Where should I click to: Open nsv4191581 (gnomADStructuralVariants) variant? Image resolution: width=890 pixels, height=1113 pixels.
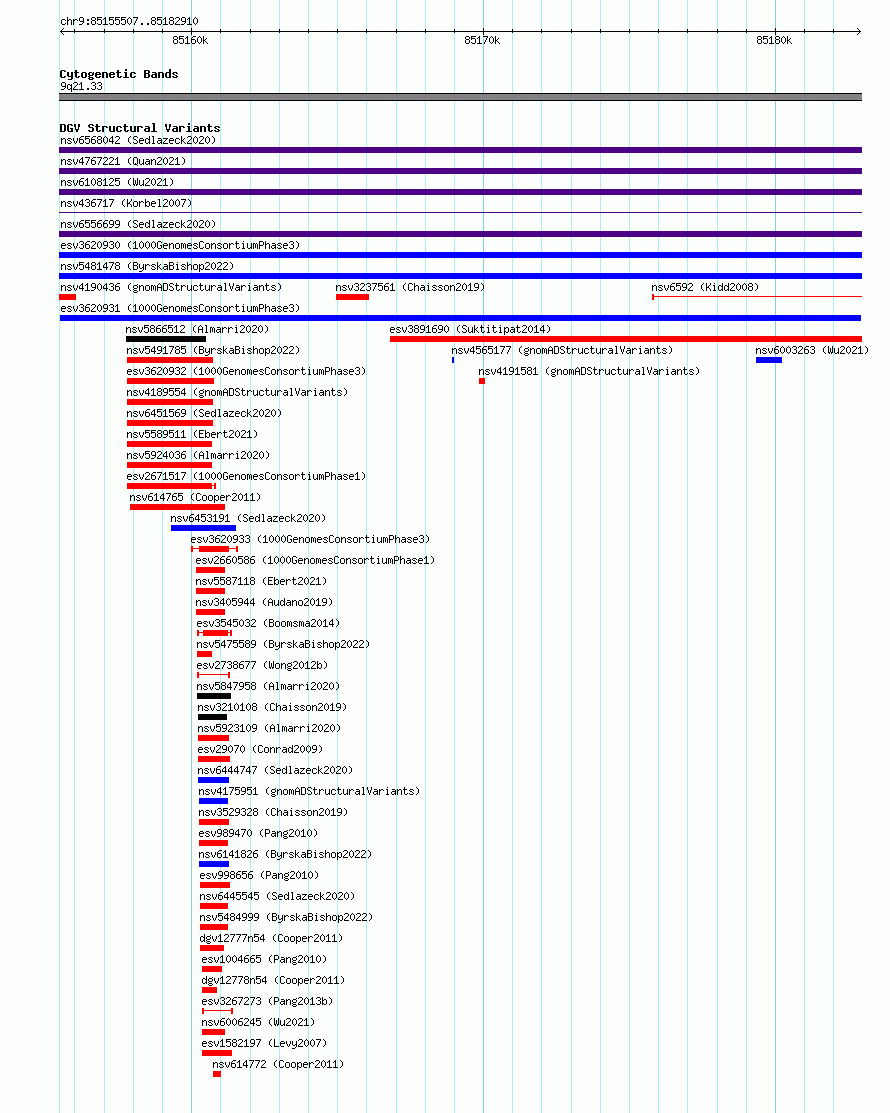pyautogui.click(x=589, y=371)
